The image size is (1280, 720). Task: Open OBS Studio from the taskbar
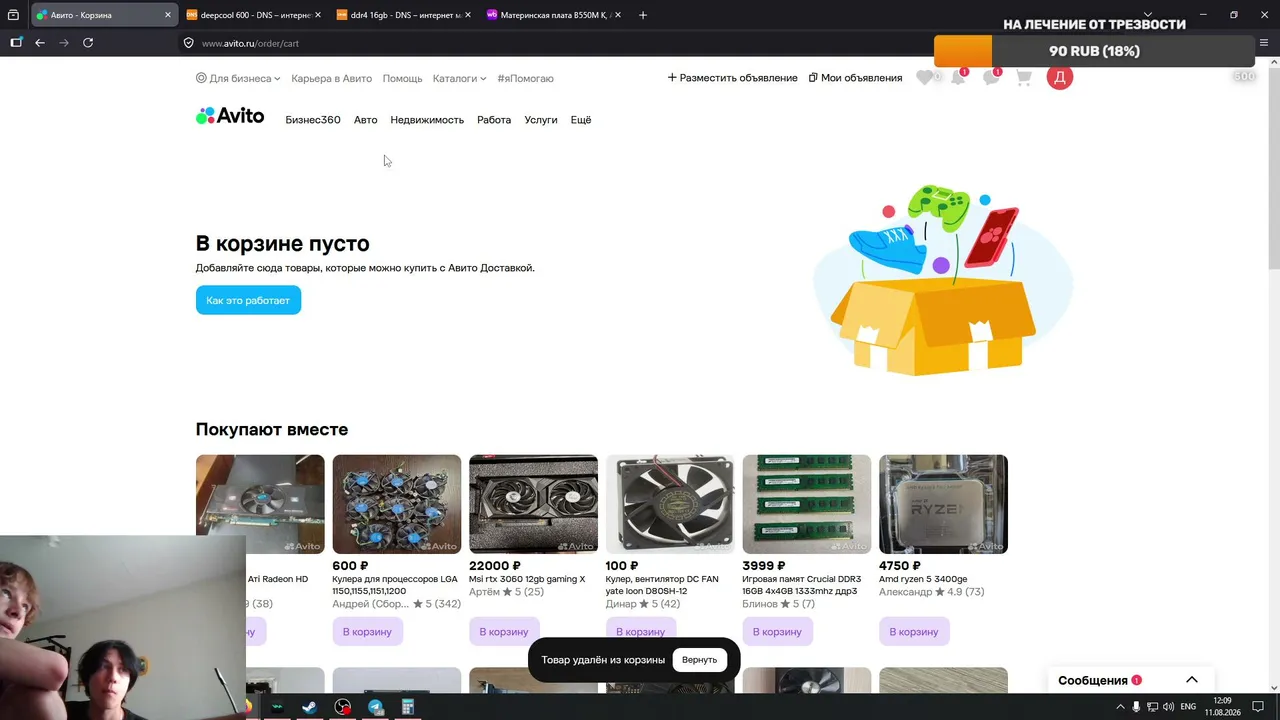343,707
